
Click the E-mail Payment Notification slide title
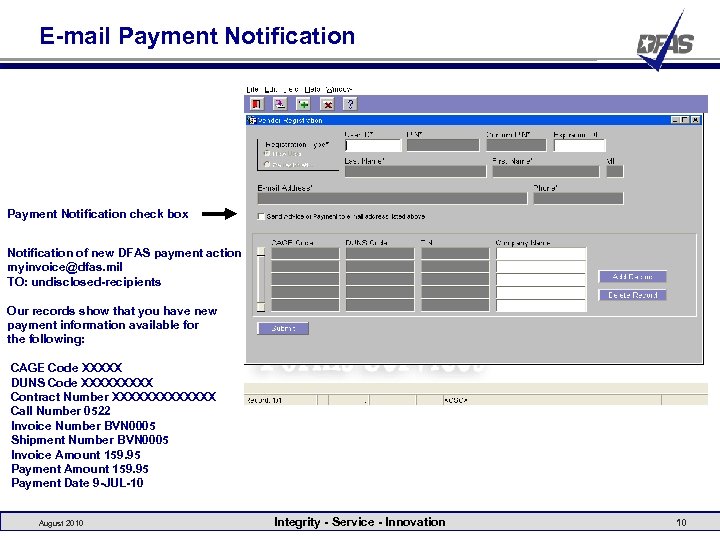pos(197,36)
